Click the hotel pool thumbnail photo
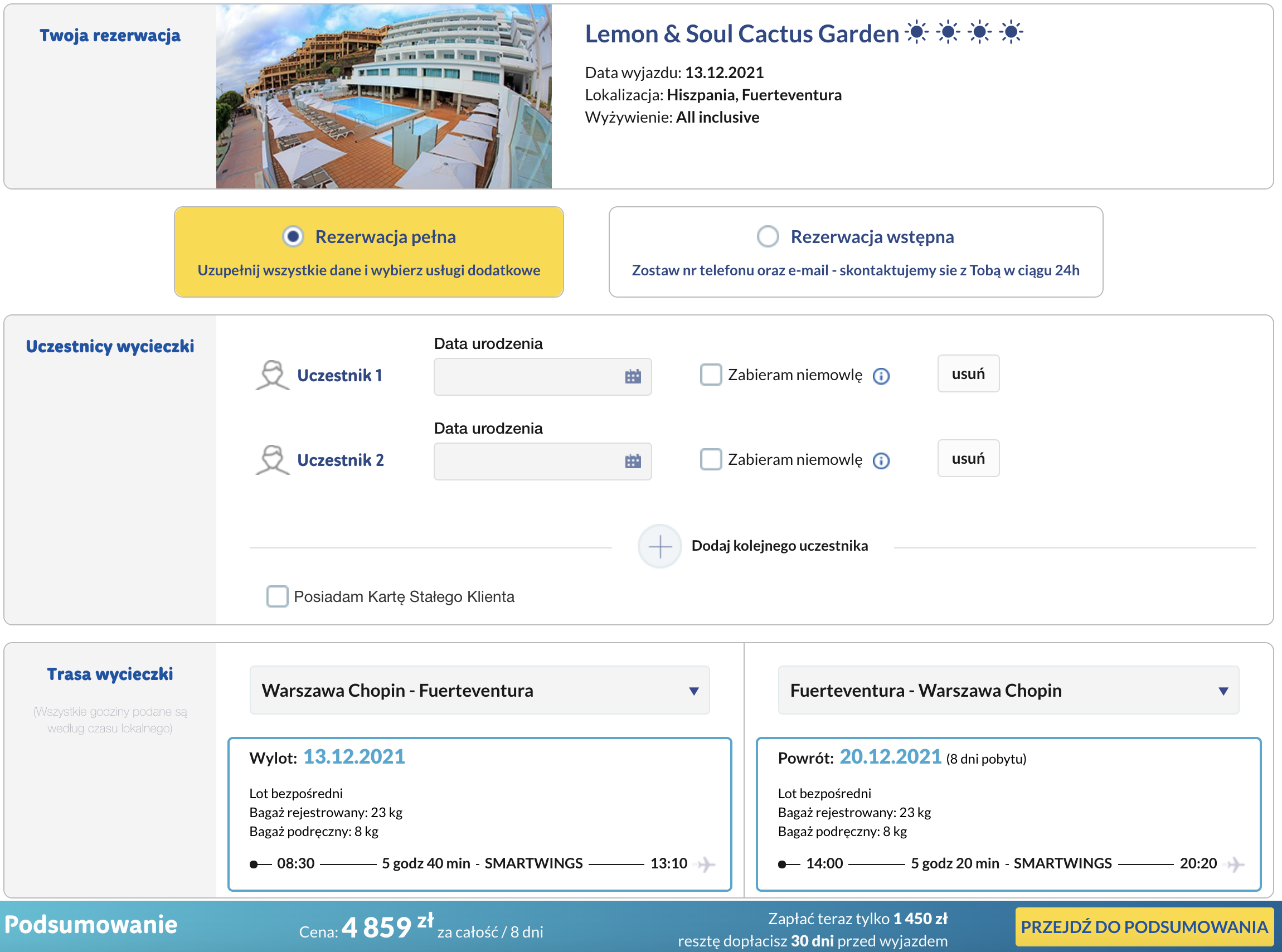The image size is (1282, 952). pyautogui.click(x=383, y=96)
